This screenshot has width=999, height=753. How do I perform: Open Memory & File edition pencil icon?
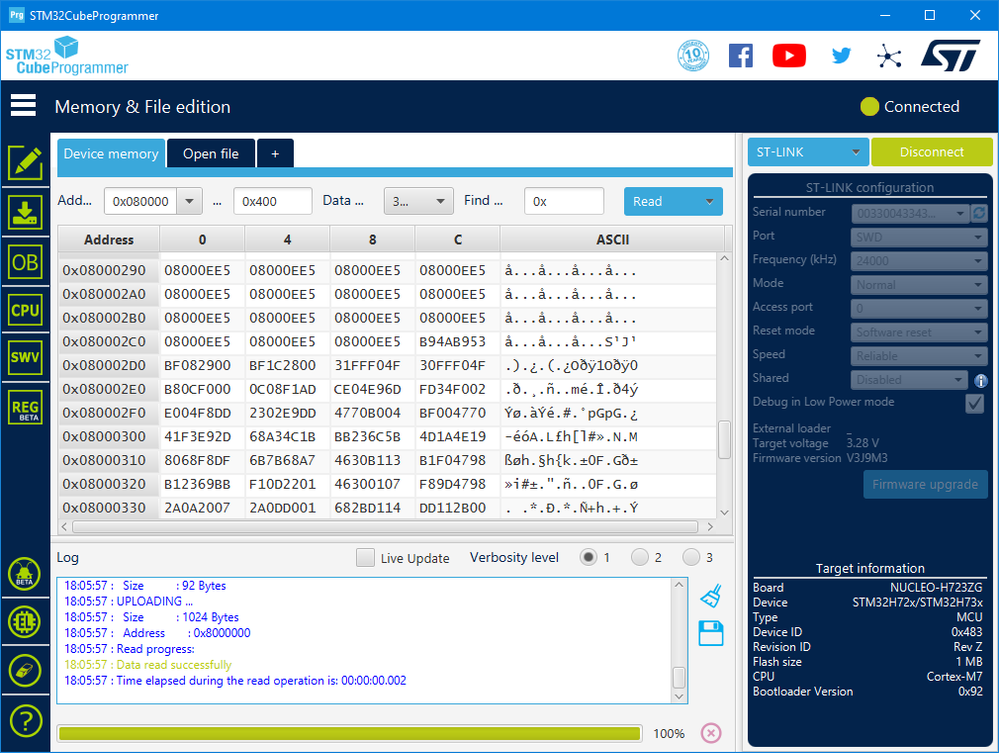click(25, 163)
